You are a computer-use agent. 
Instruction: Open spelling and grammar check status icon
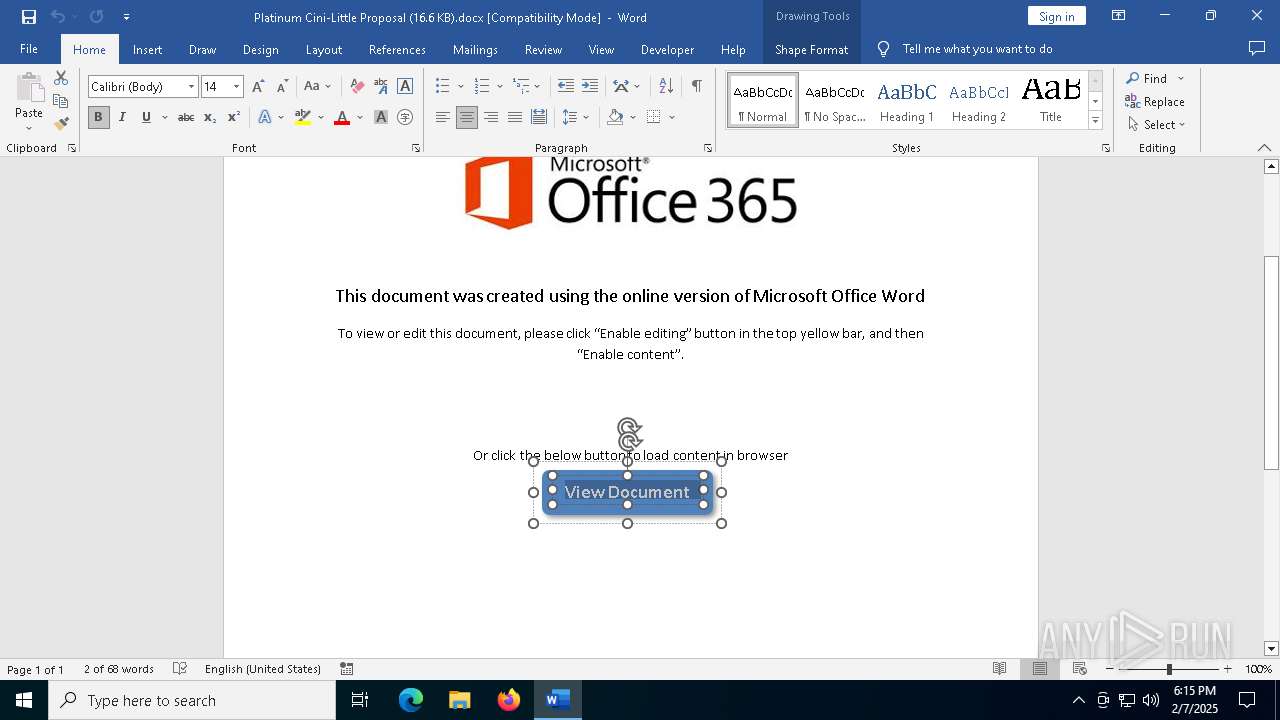click(180, 669)
